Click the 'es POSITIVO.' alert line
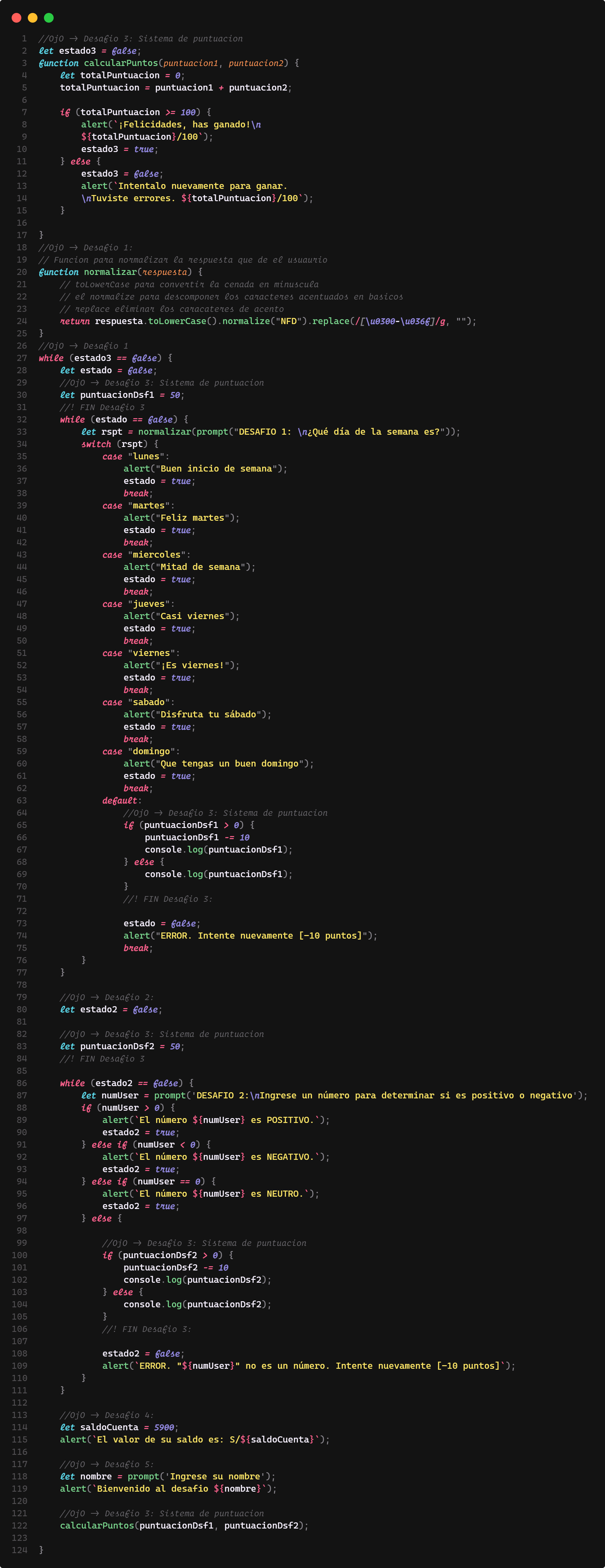The image size is (605, 1568). pyautogui.click(x=217, y=1121)
